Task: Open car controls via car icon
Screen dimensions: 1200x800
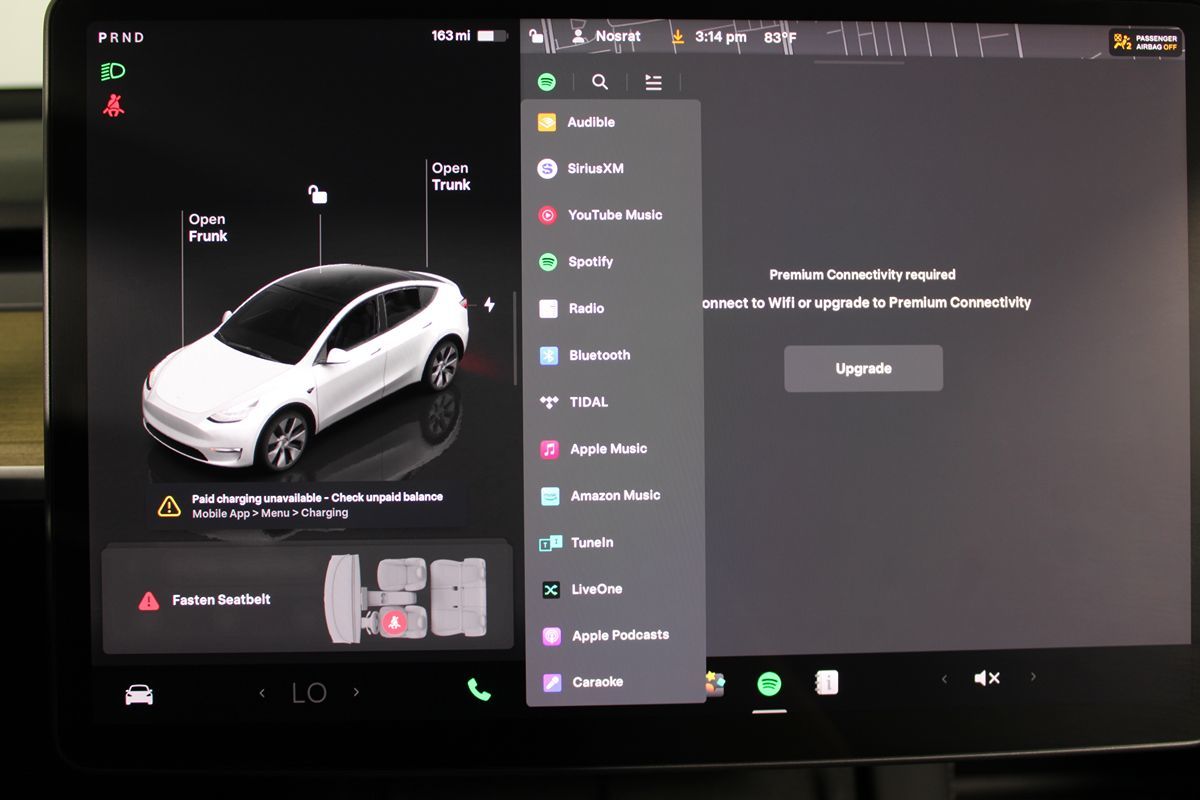Action: [x=139, y=694]
